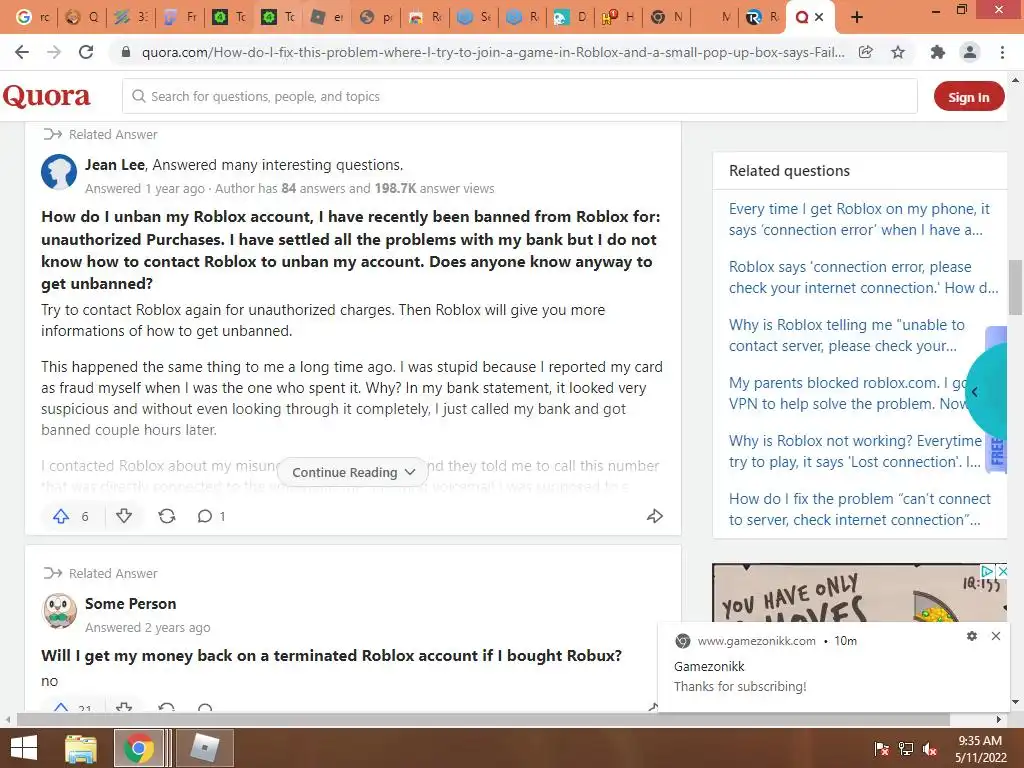Viewport: 1024px width, 768px height.
Task: Sign in to Quora
Action: (x=968, y=97)
